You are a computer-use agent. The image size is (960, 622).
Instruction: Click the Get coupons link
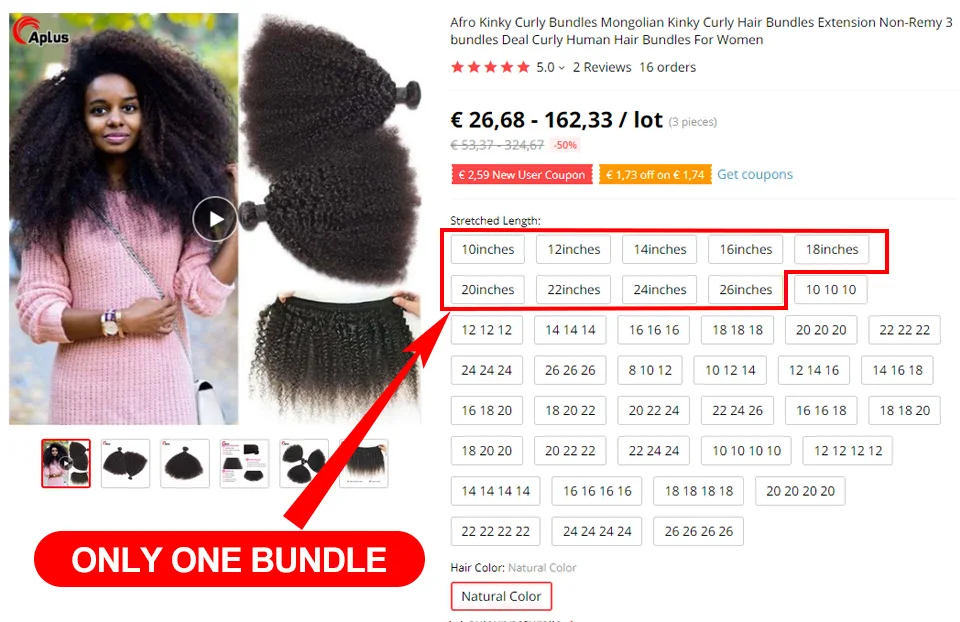(x=754, y=174)
